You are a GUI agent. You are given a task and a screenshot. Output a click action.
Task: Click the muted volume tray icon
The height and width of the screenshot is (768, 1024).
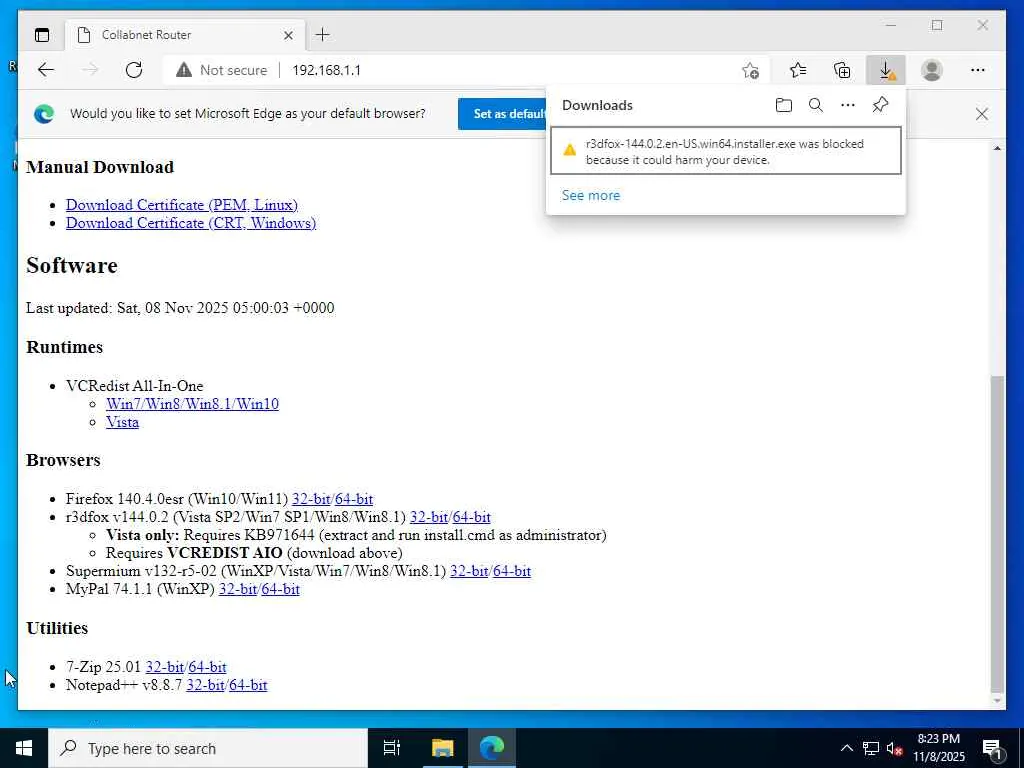point(894,748)
